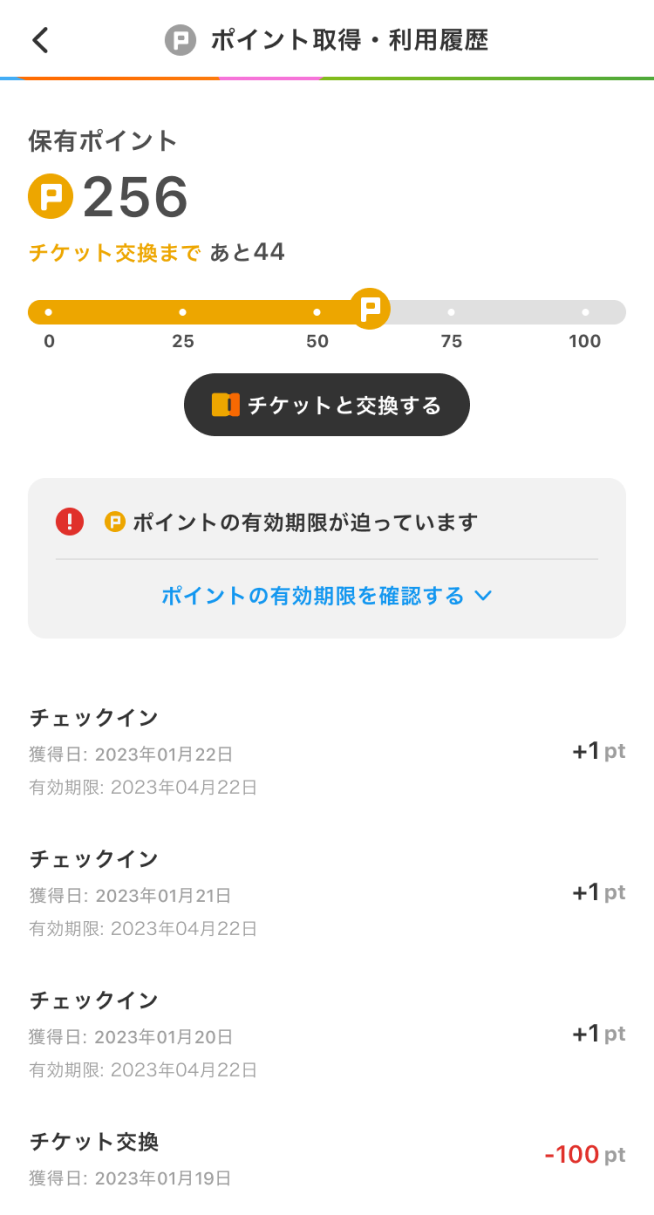Click the gray P icon in header
Viewport: 654px width, 1215px height.
tap(180, 40)
